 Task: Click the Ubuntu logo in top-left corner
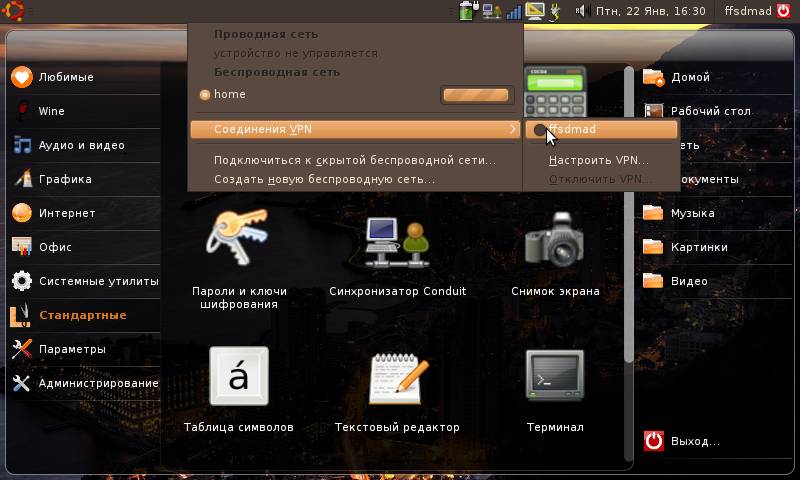(13, 11)
